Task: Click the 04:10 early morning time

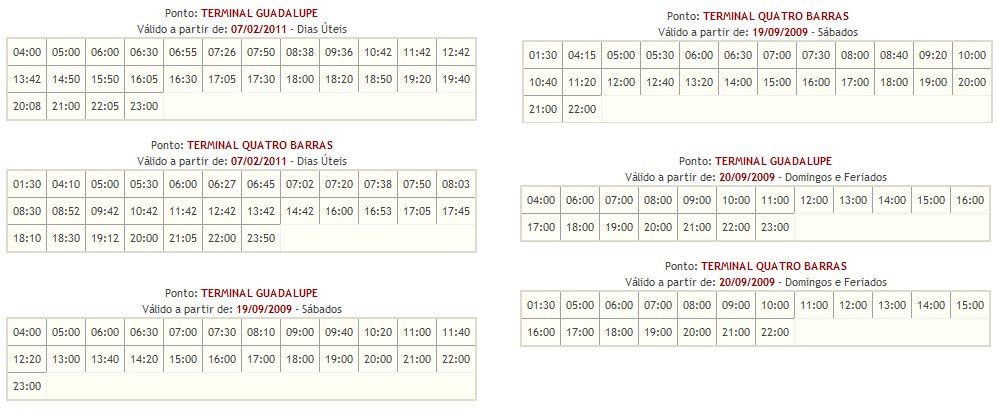Action: [66, 185]
